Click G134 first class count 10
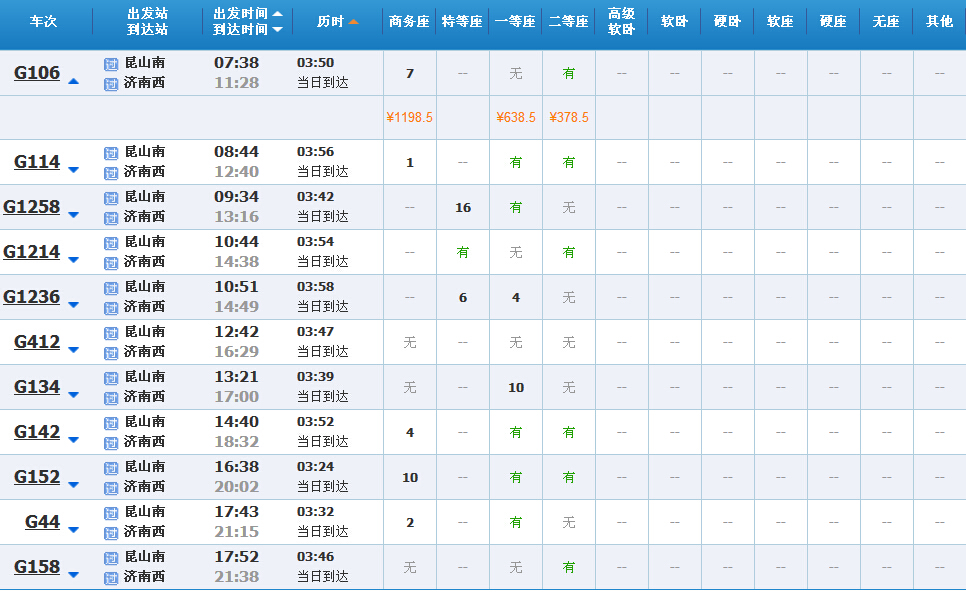The image size is (966, 594). [516, 388]
